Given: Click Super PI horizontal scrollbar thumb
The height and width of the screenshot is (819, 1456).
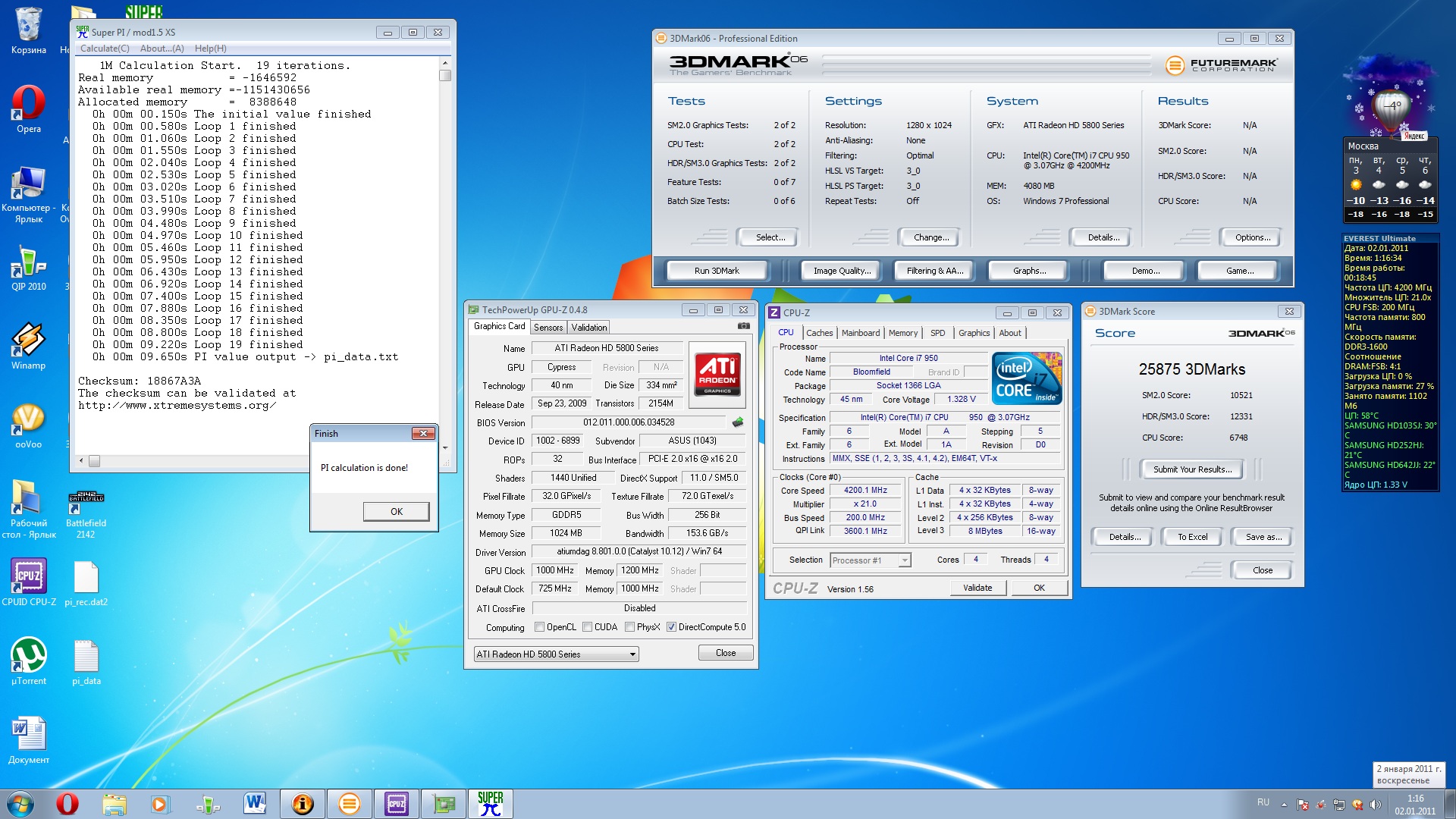Looking at the screenshot, I should tap(94, 461).
